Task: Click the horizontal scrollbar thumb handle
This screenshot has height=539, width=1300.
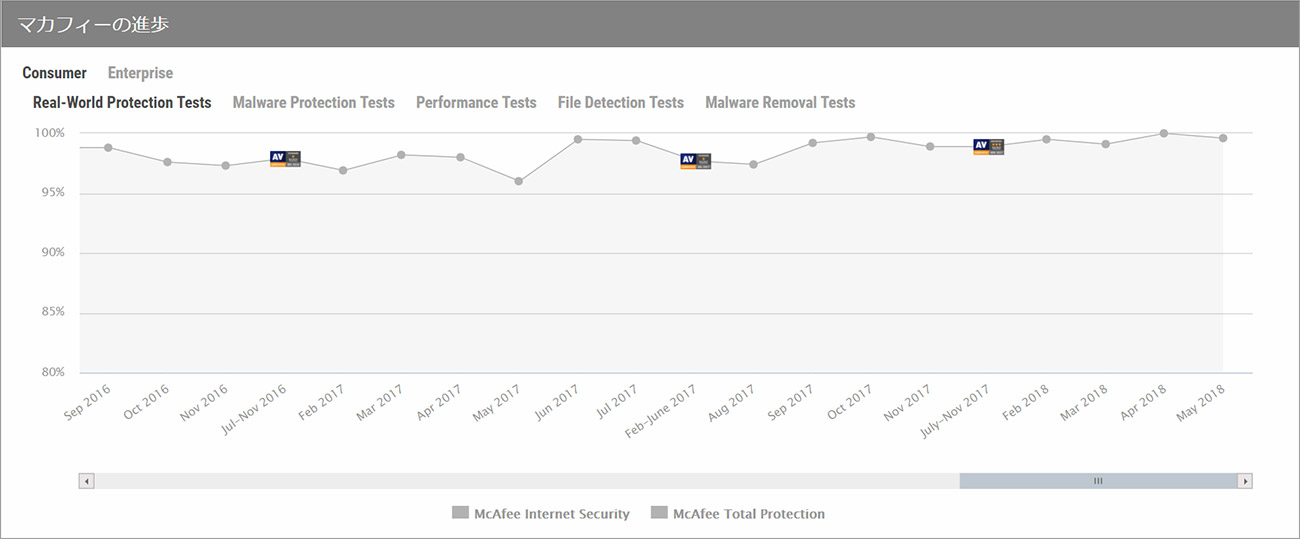Action: click(x=1098, y=481)
